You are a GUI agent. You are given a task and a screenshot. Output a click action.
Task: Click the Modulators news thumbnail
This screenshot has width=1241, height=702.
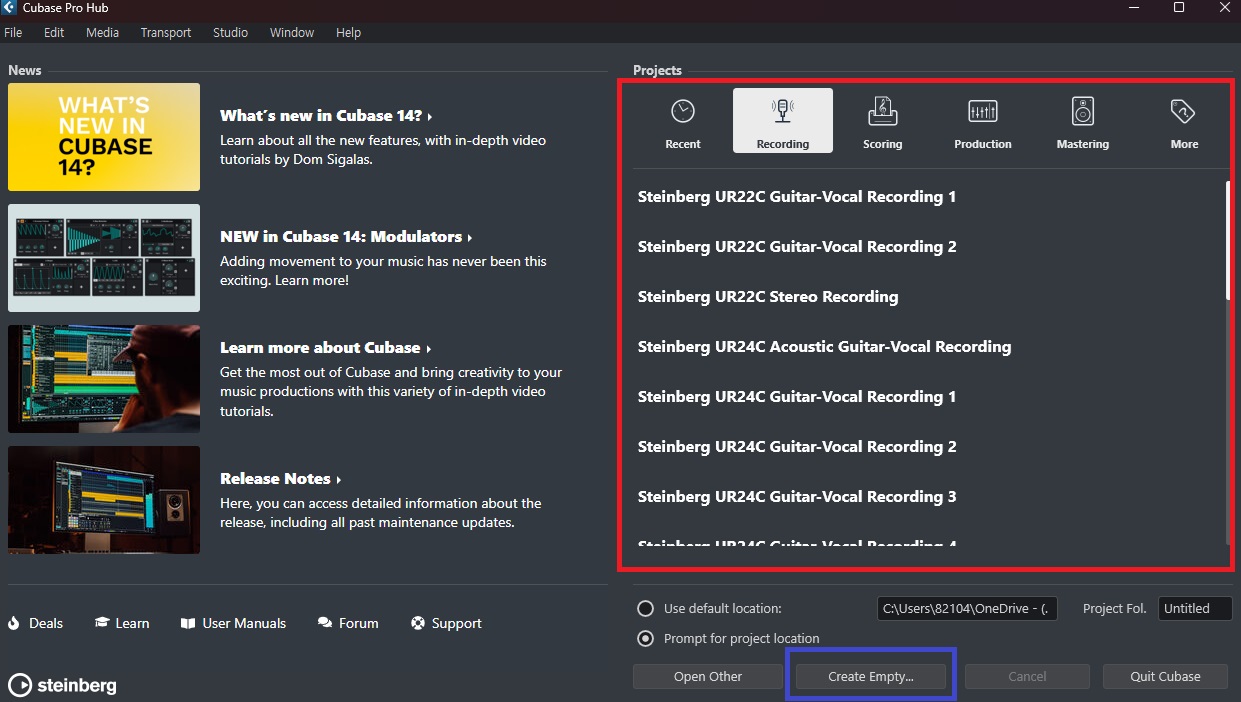(x=104, y=258)
